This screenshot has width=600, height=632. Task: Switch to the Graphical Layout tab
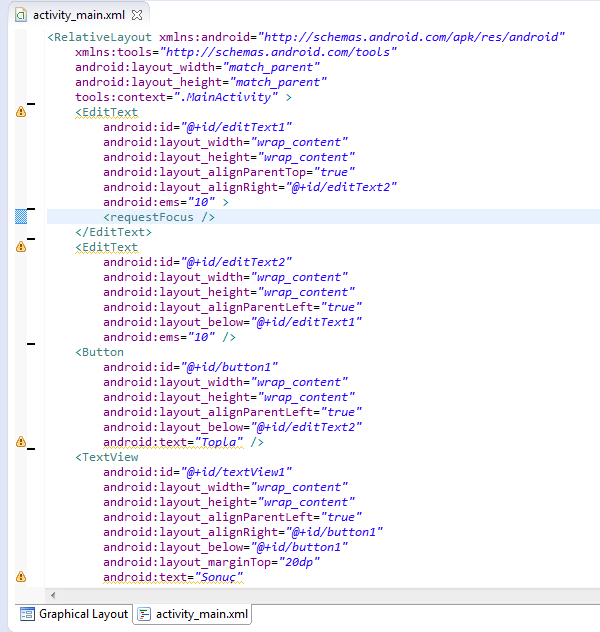click(x=75, y=614)
